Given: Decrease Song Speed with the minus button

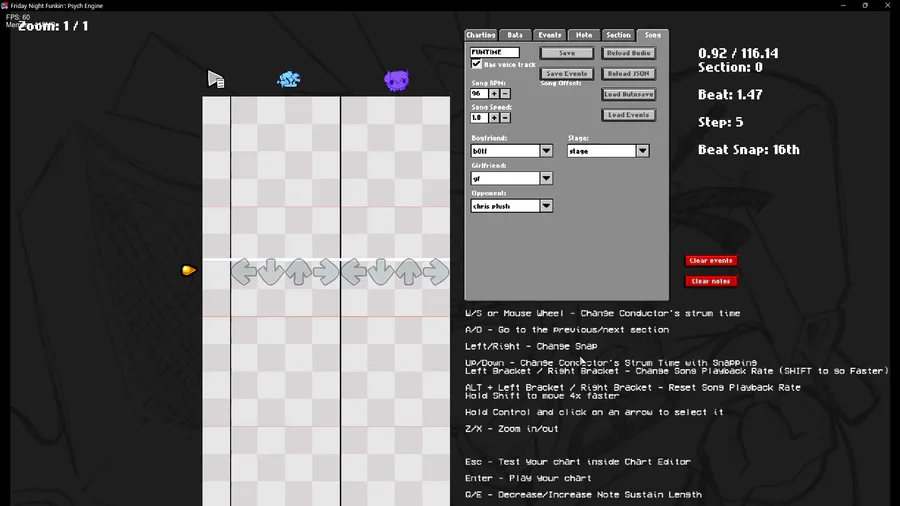Looking at the screenshot, I should [x=505, y=118].
